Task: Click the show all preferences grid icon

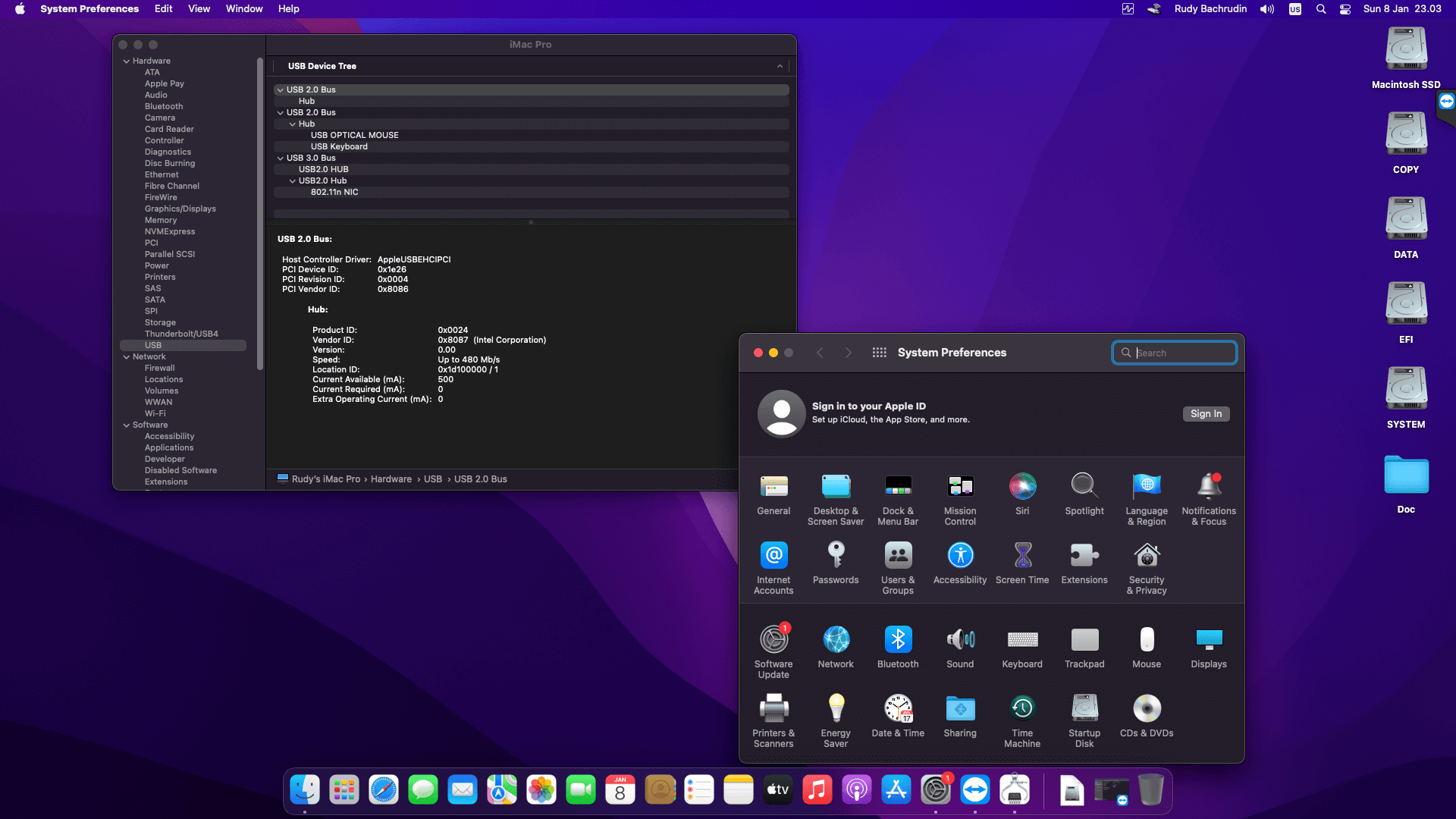Action: click(880, 353)
